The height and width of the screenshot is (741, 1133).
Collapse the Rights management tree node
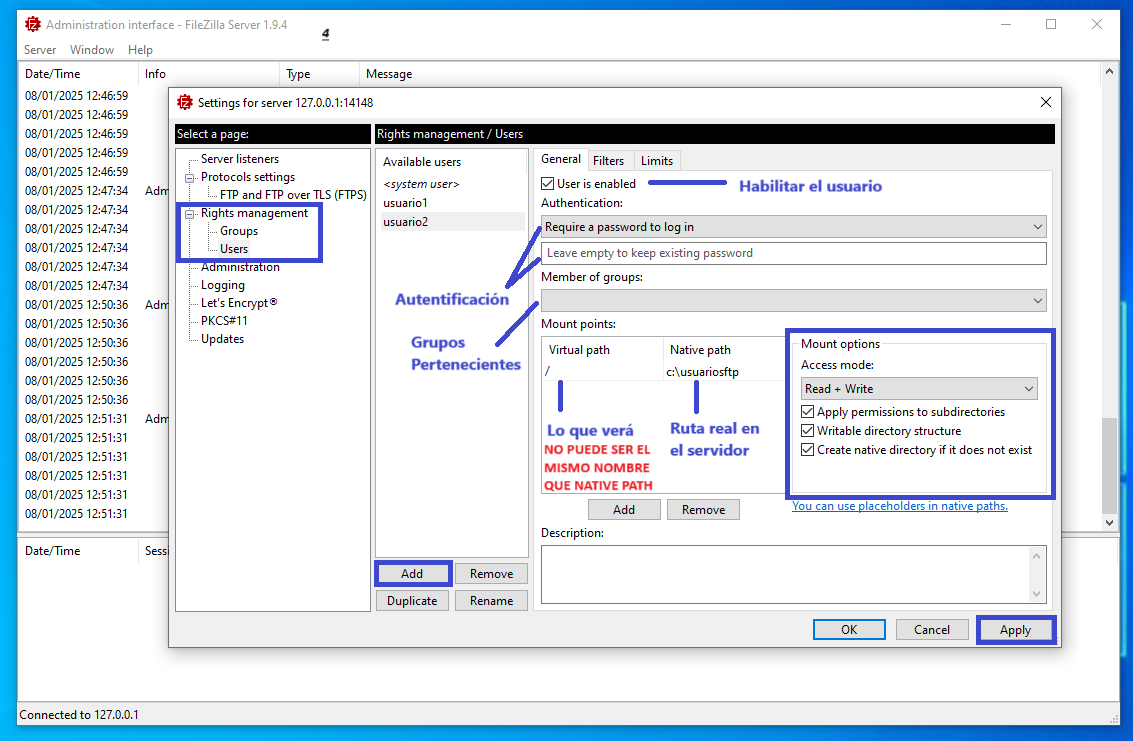(x=190, y=213)
